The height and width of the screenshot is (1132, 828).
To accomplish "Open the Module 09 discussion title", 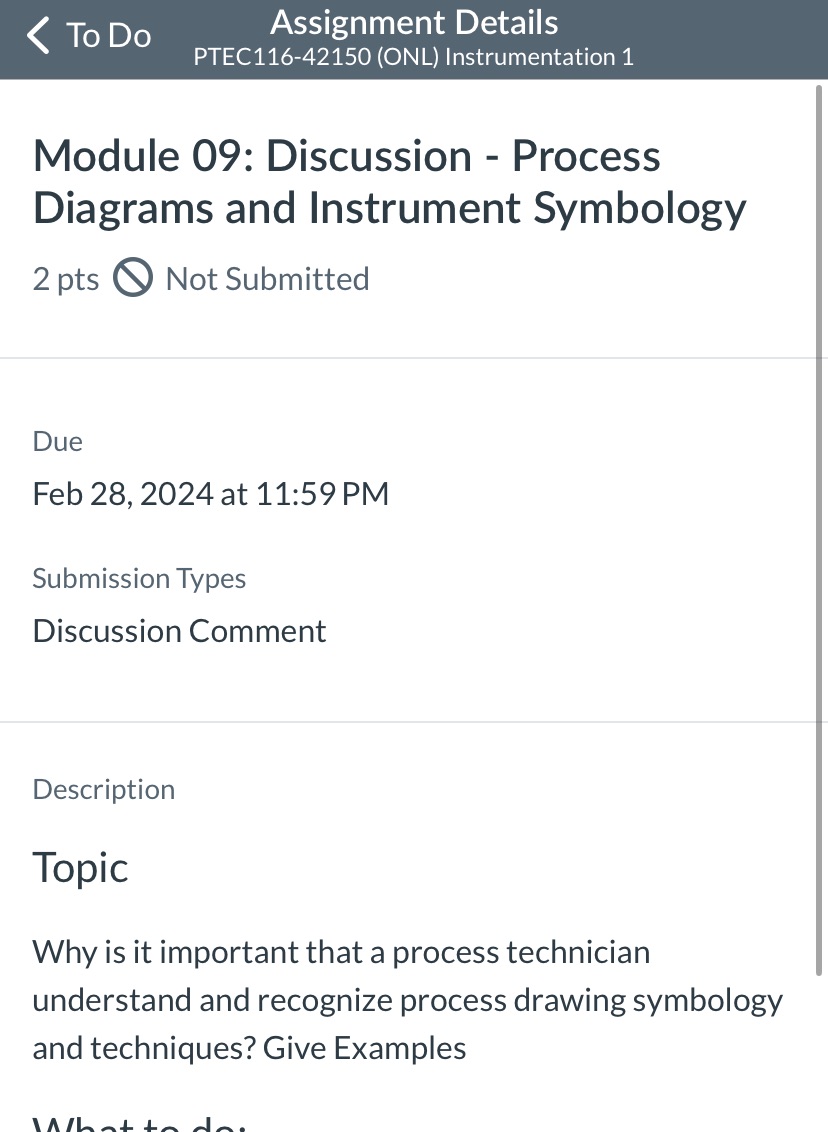I will pyautogui.click(x=389, y=181).
